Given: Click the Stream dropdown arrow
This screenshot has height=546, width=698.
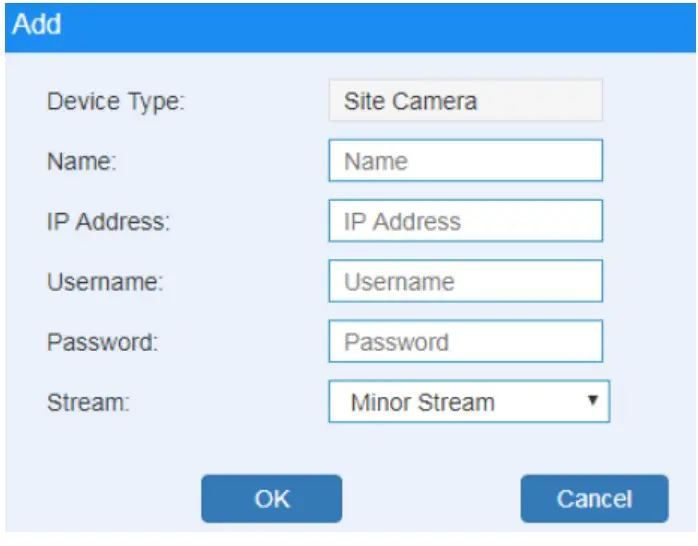Looking at the screenshot, I should [592, 401].
